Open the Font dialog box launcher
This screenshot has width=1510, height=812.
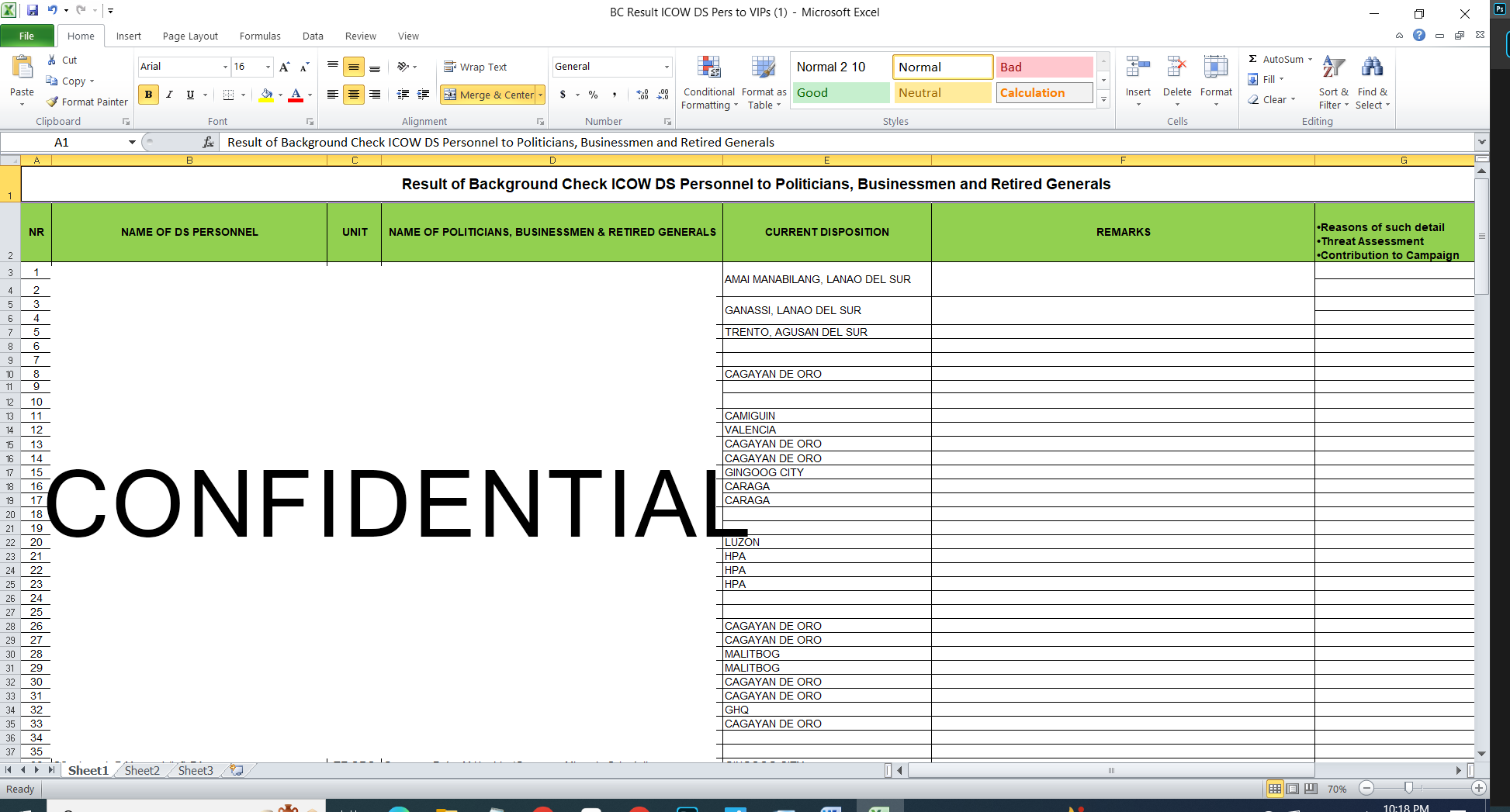tap(310, 122)
